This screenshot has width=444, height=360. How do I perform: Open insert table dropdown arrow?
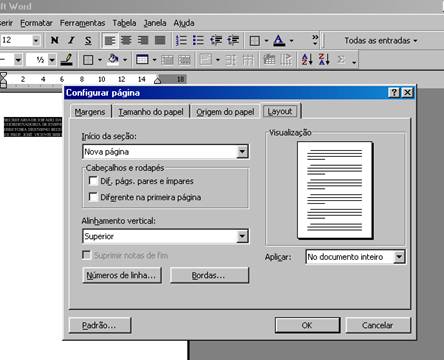pyautogui.click(x=154, y=60)
